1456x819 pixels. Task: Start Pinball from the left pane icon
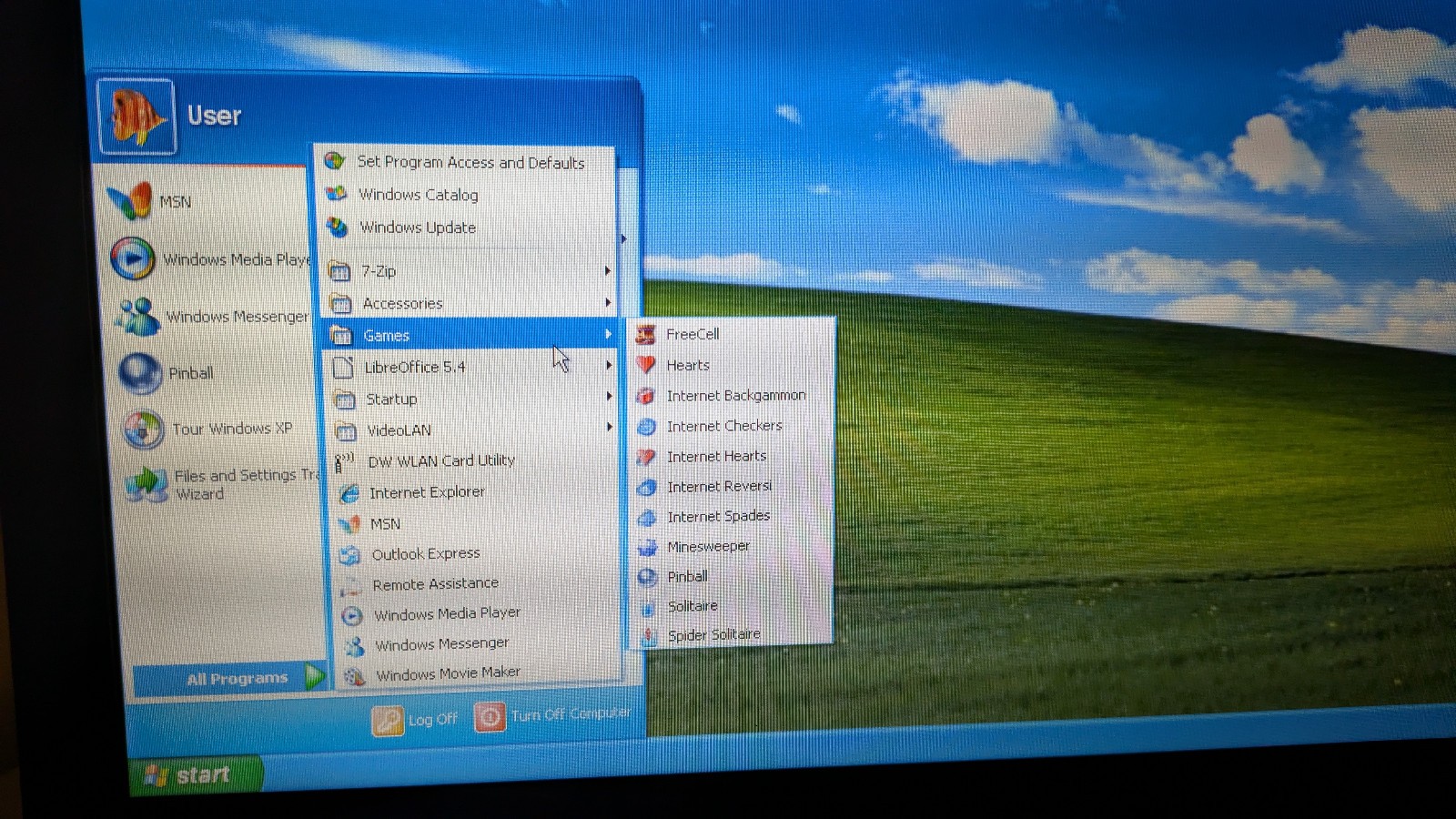pos(141,373)
